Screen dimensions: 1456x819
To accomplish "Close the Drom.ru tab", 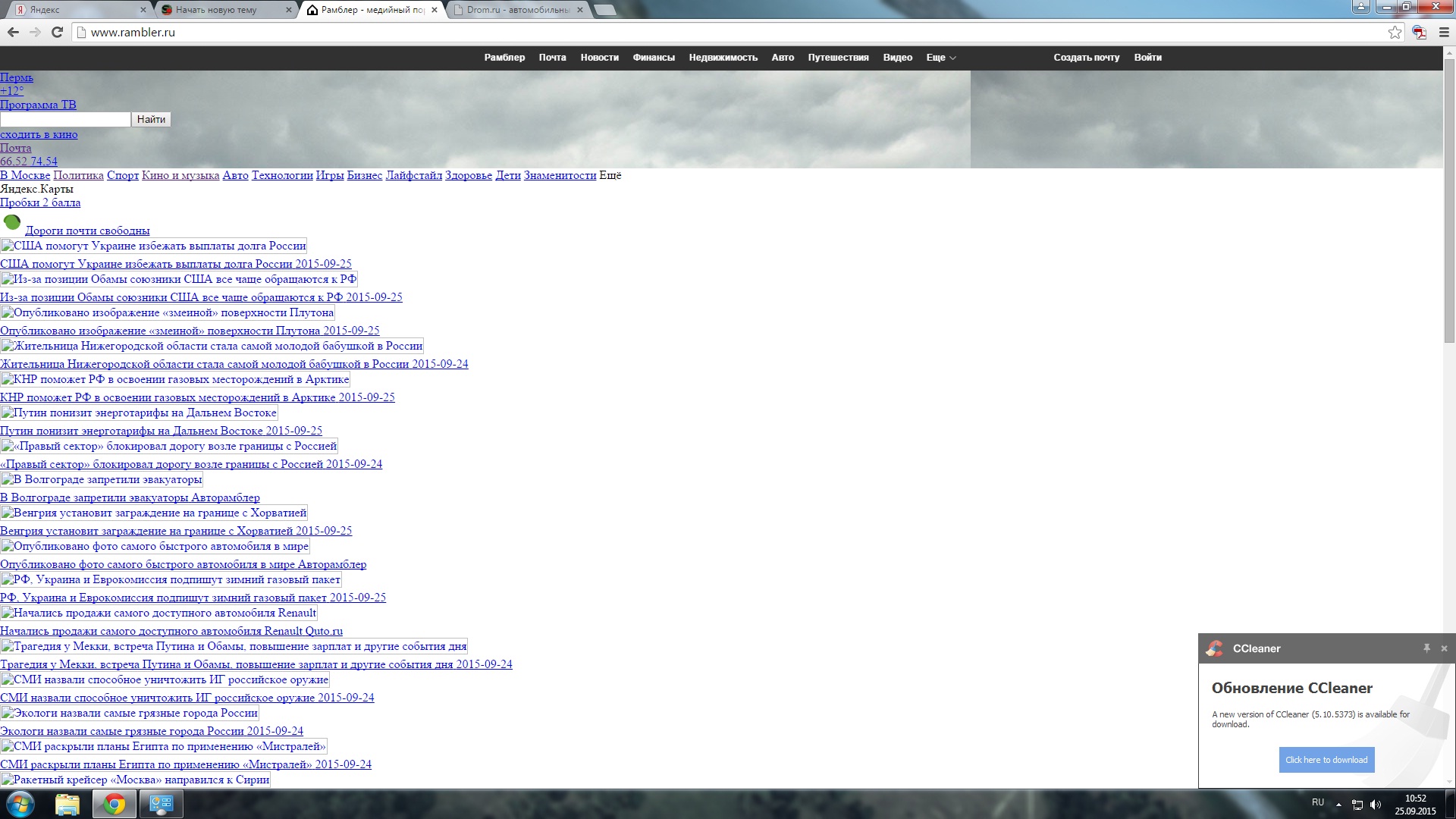I will tap(580, 10).
